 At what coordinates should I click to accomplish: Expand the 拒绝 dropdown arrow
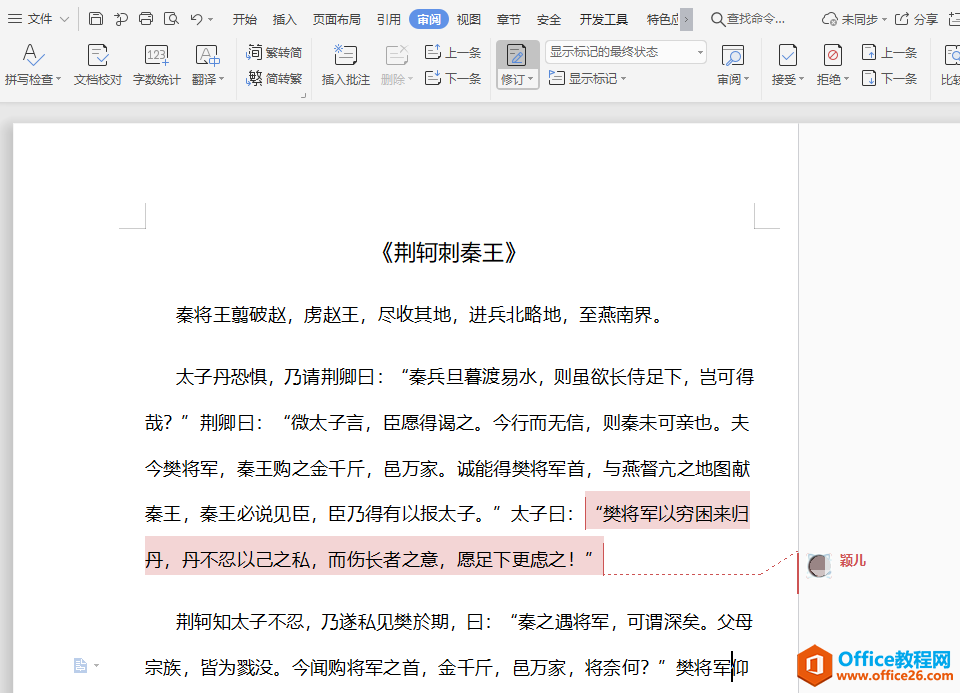point(846,80)
